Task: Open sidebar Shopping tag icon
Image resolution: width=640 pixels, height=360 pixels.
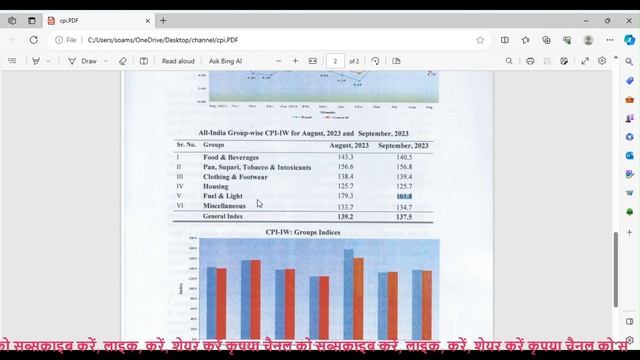Action: [629, 80]
